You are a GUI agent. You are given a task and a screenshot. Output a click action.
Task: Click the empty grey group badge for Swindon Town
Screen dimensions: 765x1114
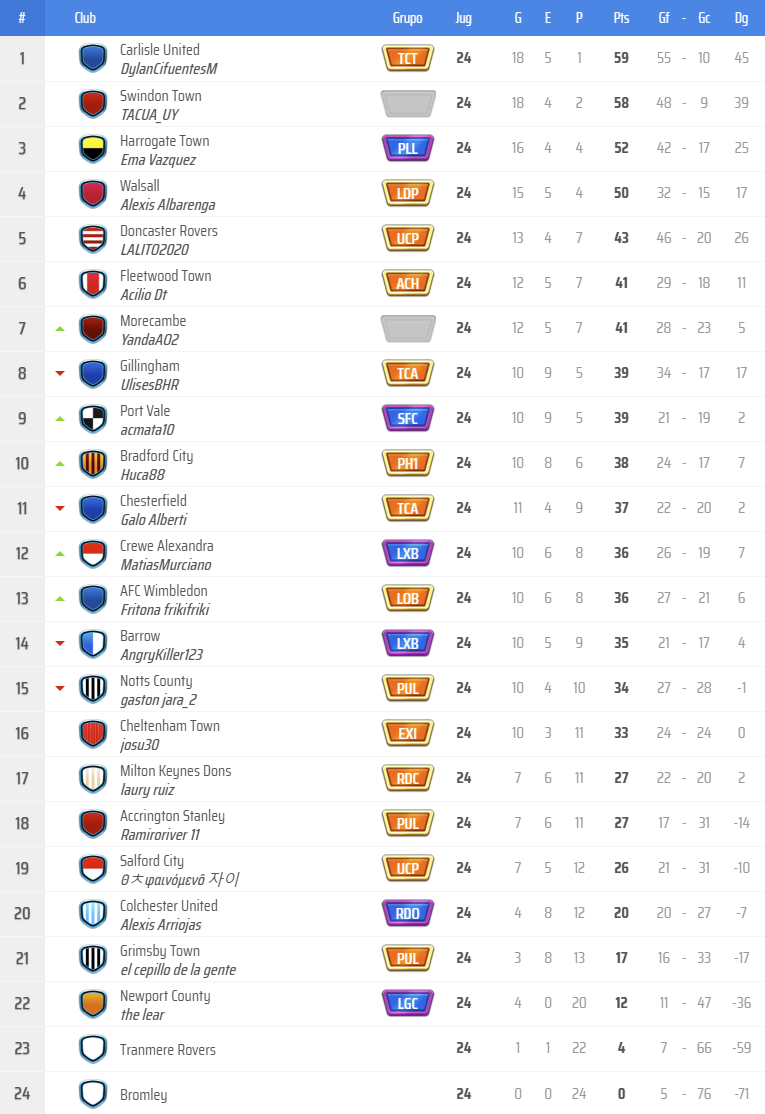[x=408, y=103]
